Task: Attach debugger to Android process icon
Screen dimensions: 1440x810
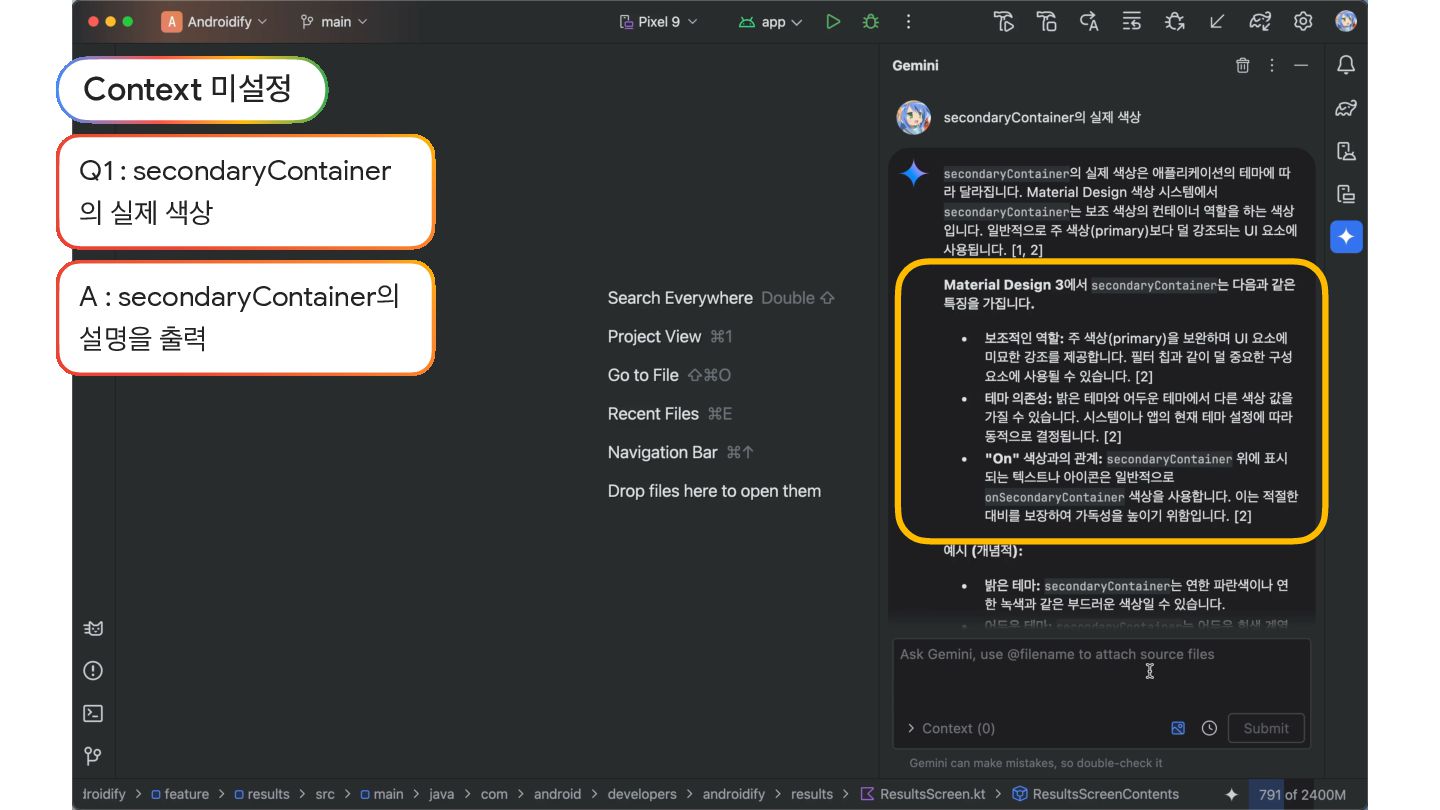Action: [1175, 21]
